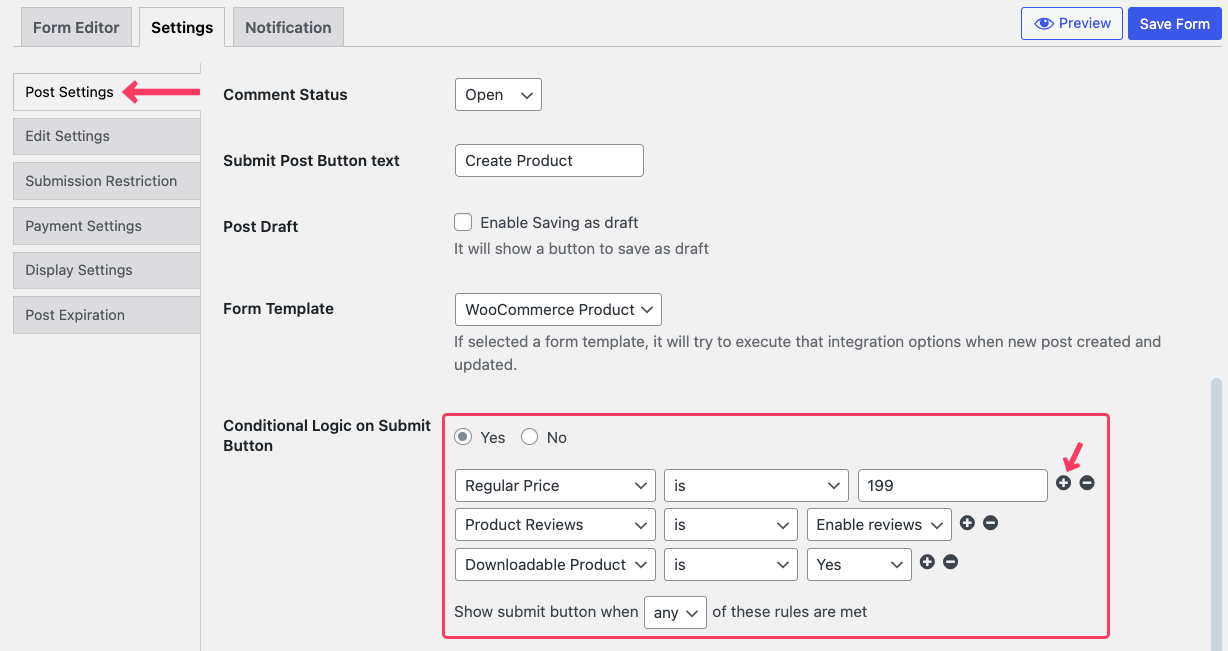The height and width of the screenshot is (651, 1228).
Task: Open Edit Settings section
Action: 106,136
